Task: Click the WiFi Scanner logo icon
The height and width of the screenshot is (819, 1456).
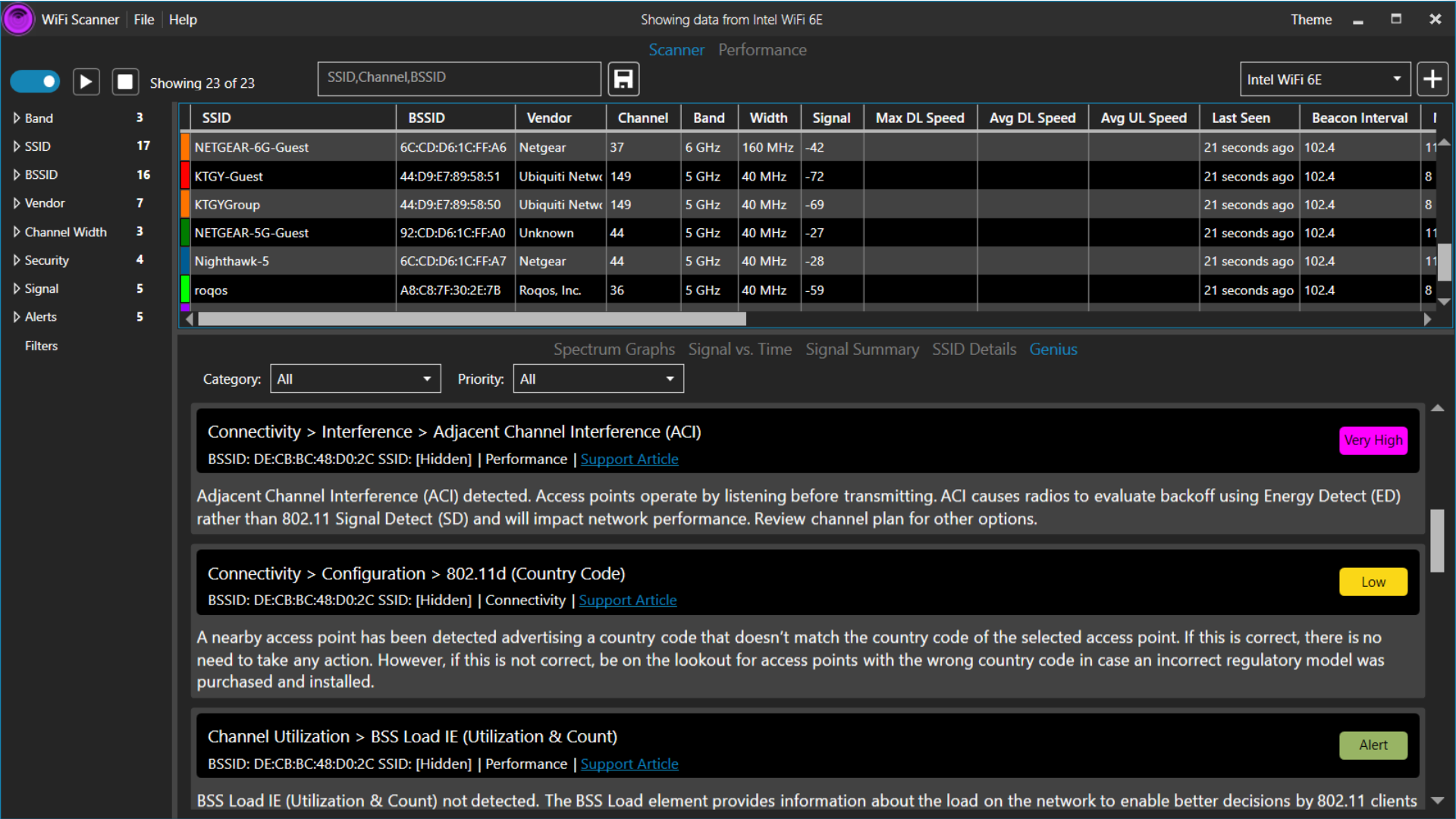Action: pyautogui.click(x=18, y=19)
